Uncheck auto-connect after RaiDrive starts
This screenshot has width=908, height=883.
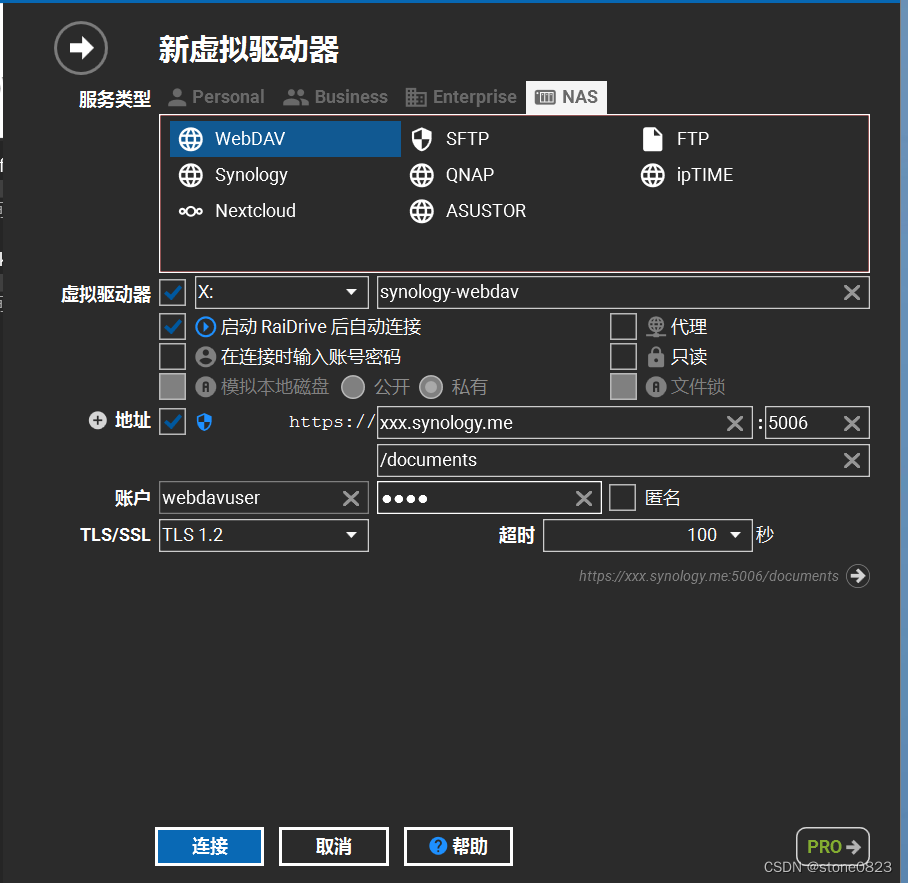(173, 327)
